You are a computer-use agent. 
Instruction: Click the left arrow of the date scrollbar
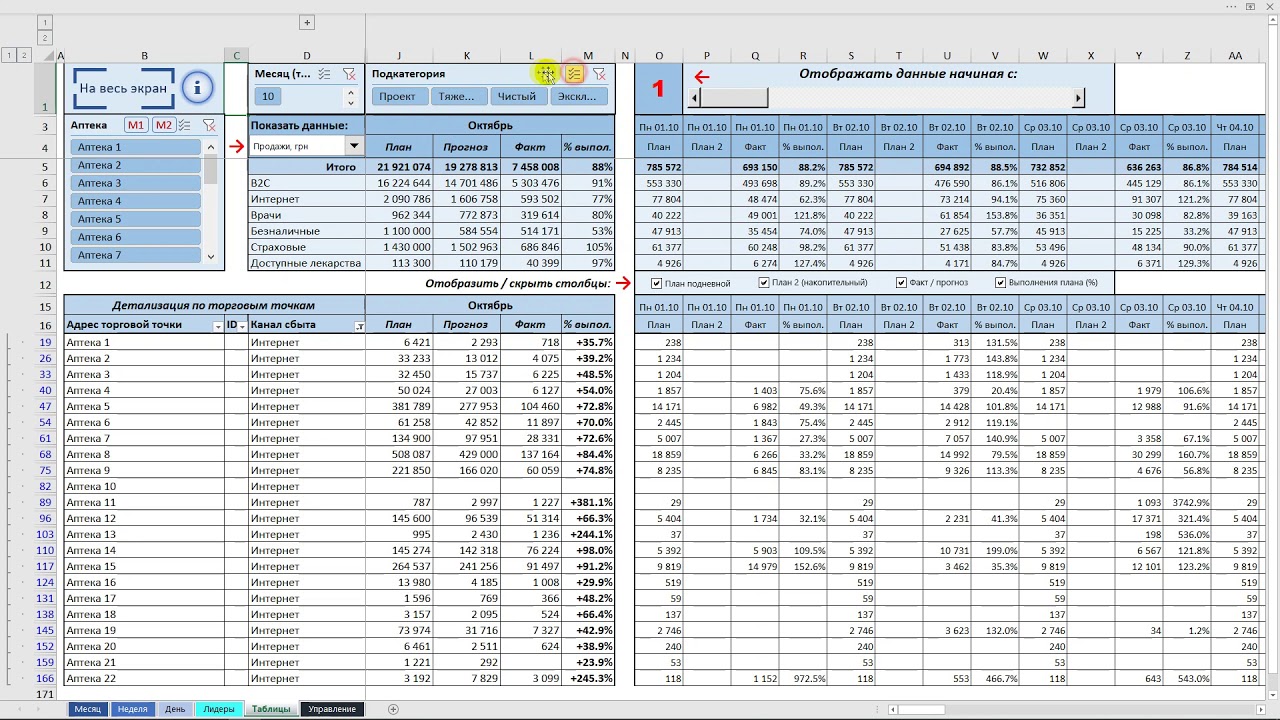click(694, 97)
